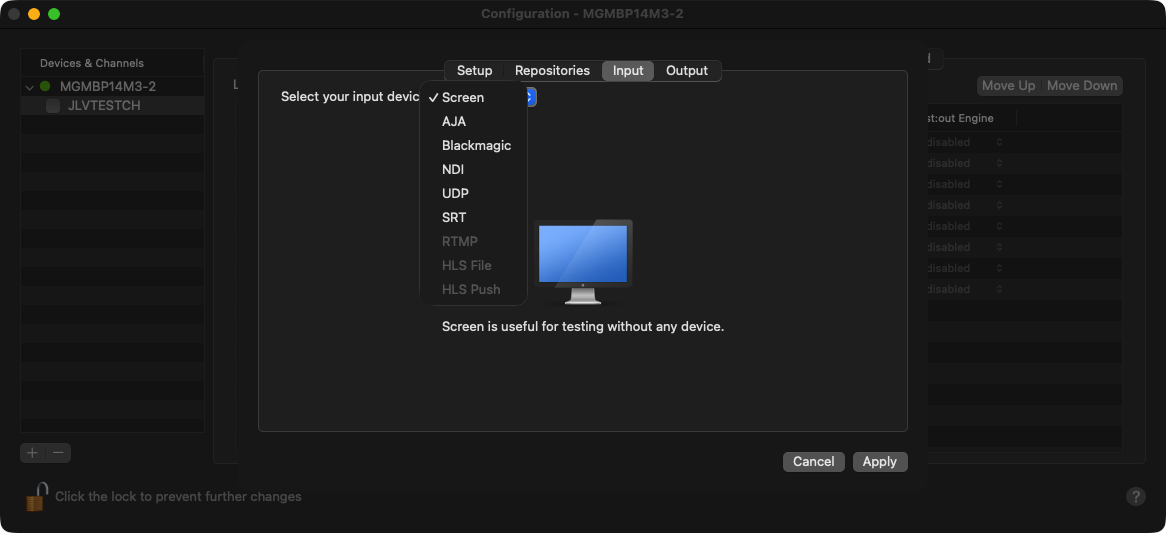
Task: Add a device with the plus button
Action: pyautogui.click(x=33, y=453)
